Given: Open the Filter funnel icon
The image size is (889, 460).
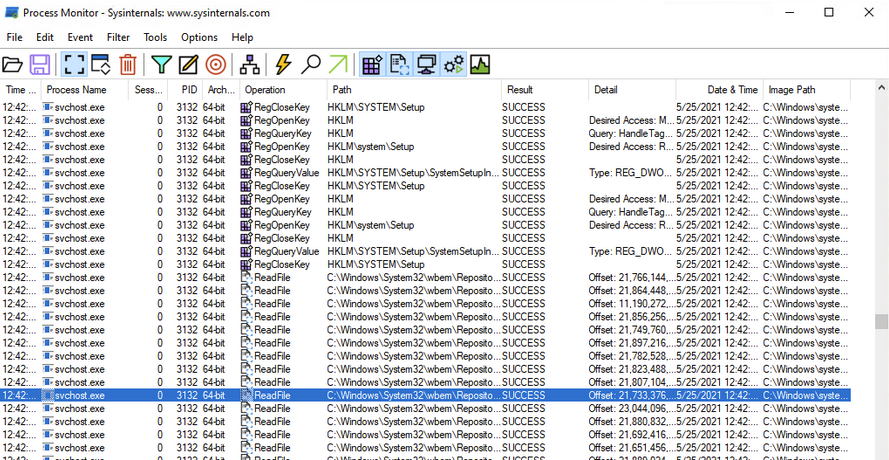Looking at the screenshot, I should (162, 65).
